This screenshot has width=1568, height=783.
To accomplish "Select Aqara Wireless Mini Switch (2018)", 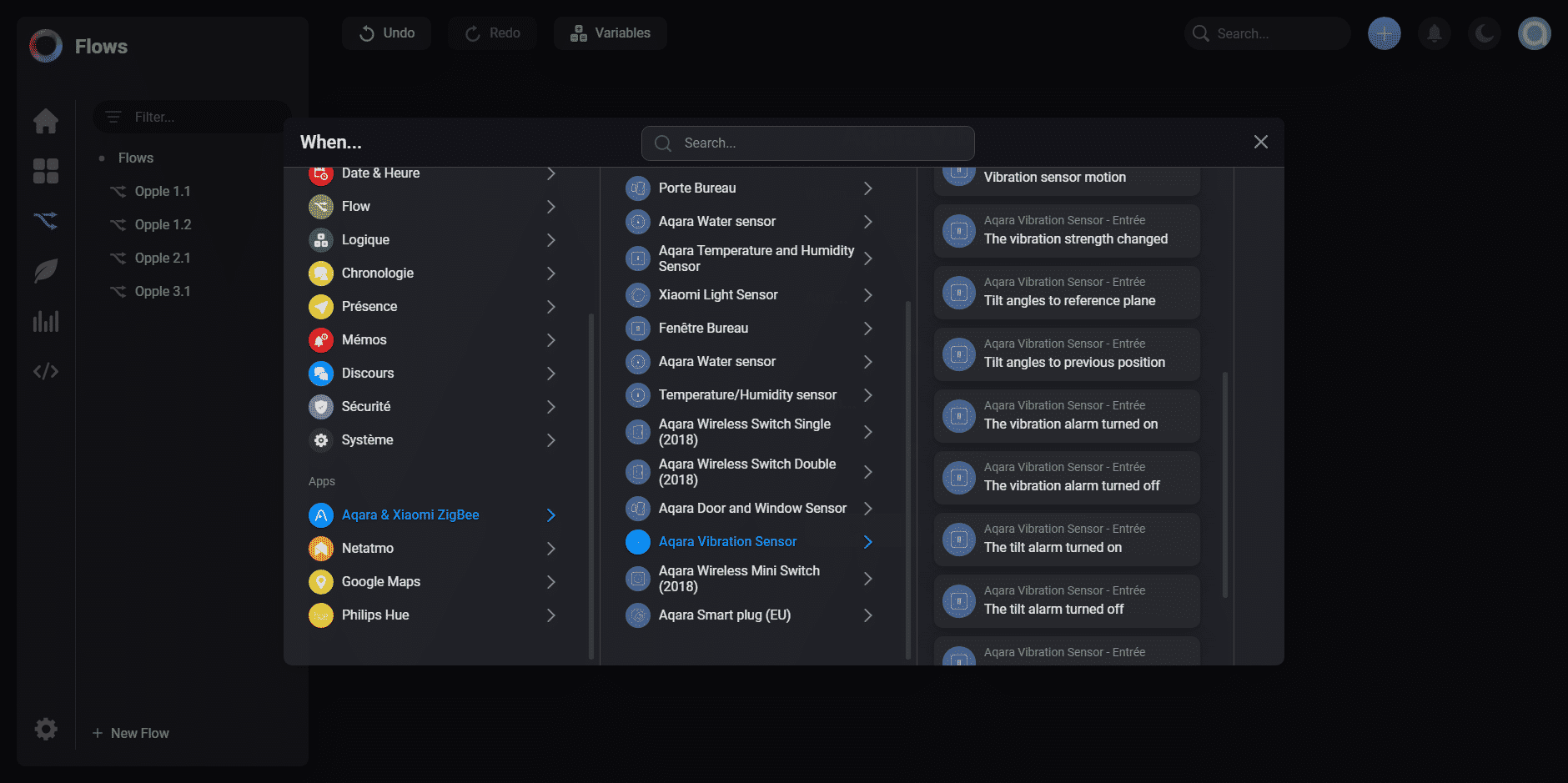I will click(x=751, y=579).
